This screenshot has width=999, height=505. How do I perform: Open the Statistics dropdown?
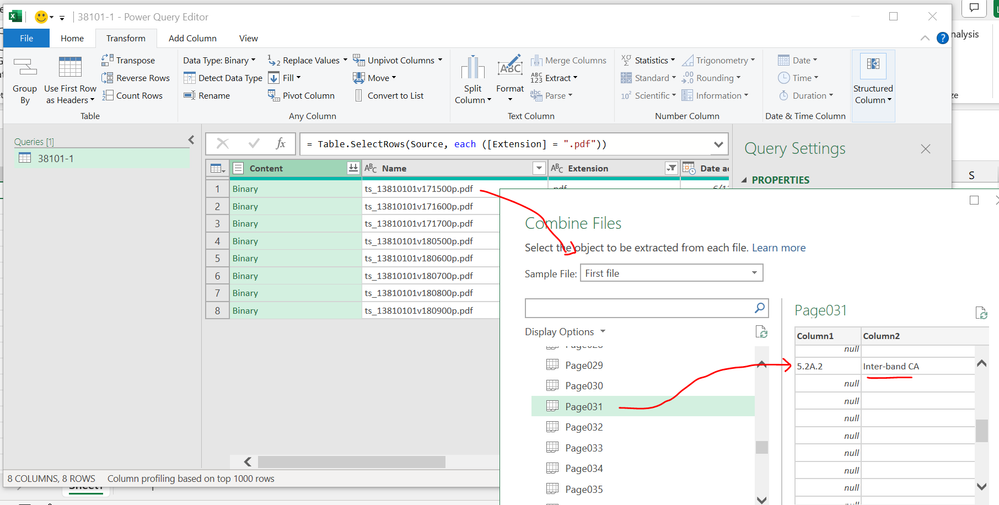[648, 60]
